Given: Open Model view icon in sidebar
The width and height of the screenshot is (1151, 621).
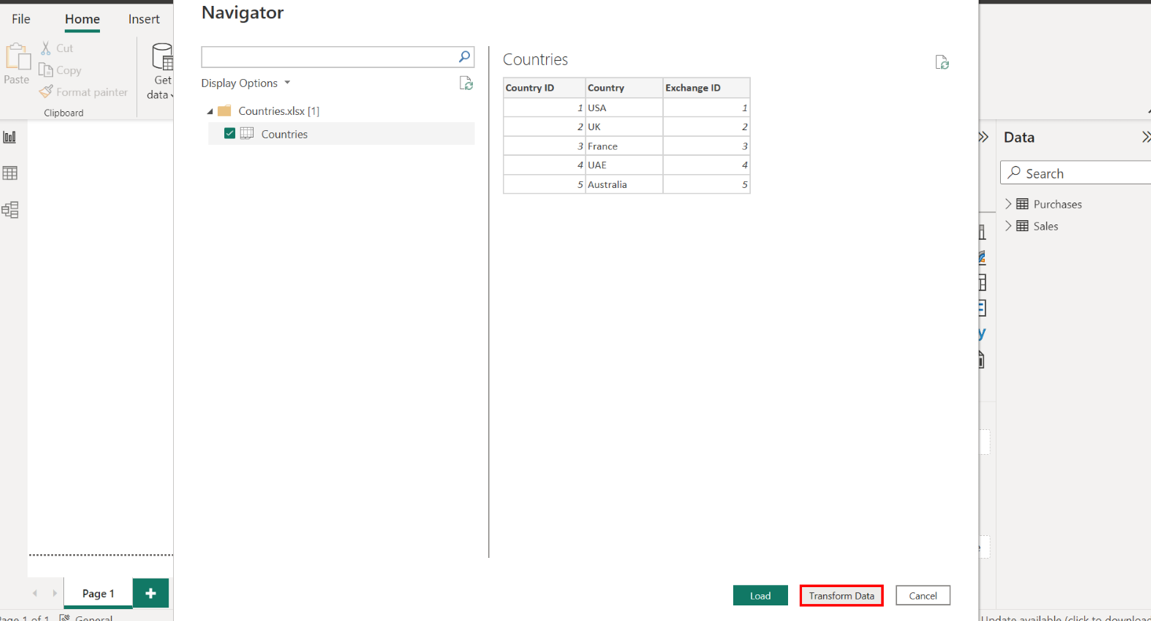Looking at the screenshot, I should [10, 210].
